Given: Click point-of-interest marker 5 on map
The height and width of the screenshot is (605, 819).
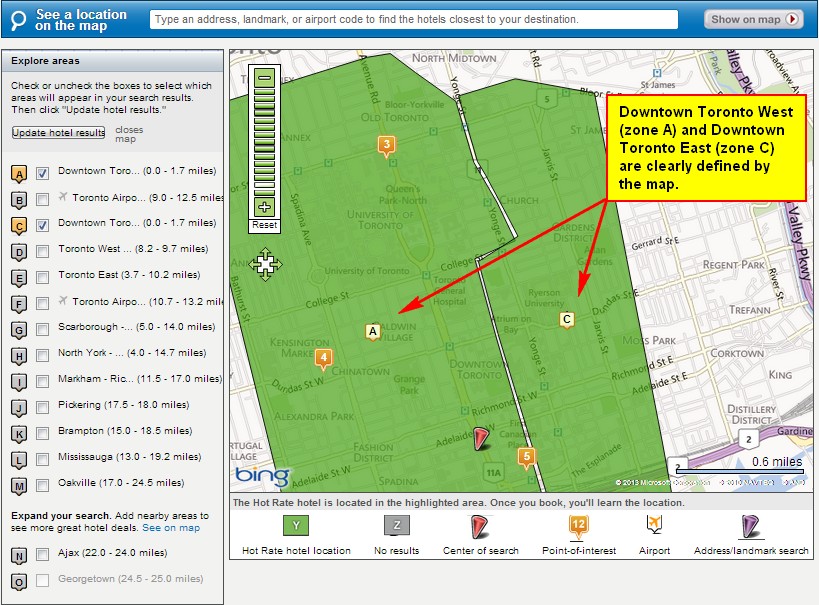Looking at the screenshot, I should [x=526, y=457].
